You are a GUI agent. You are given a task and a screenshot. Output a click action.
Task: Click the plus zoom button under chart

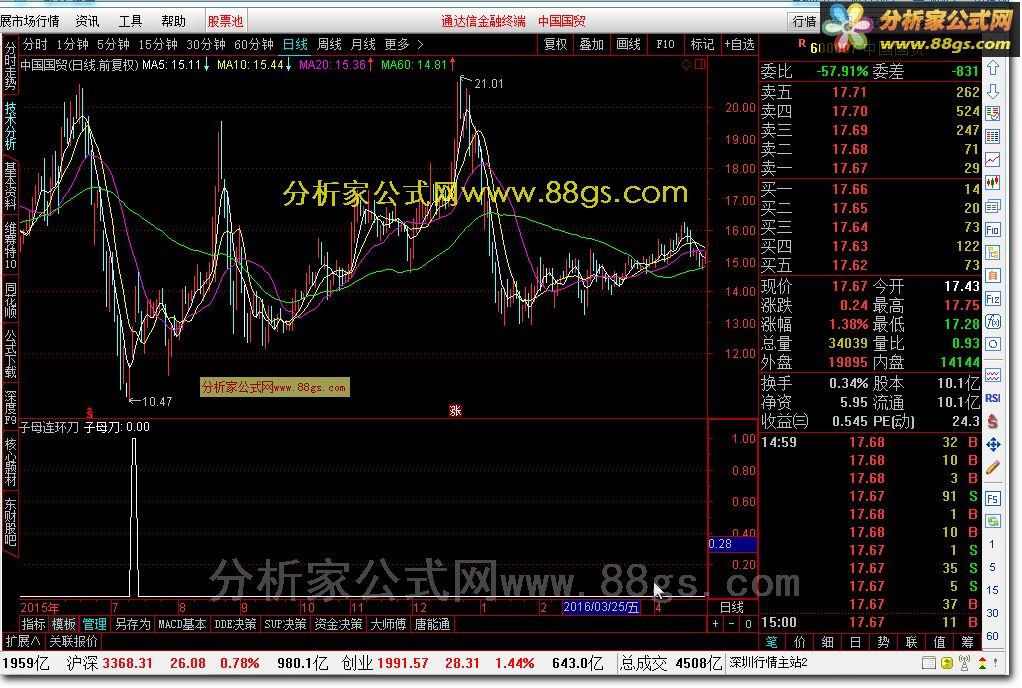(x=716, y=624)
